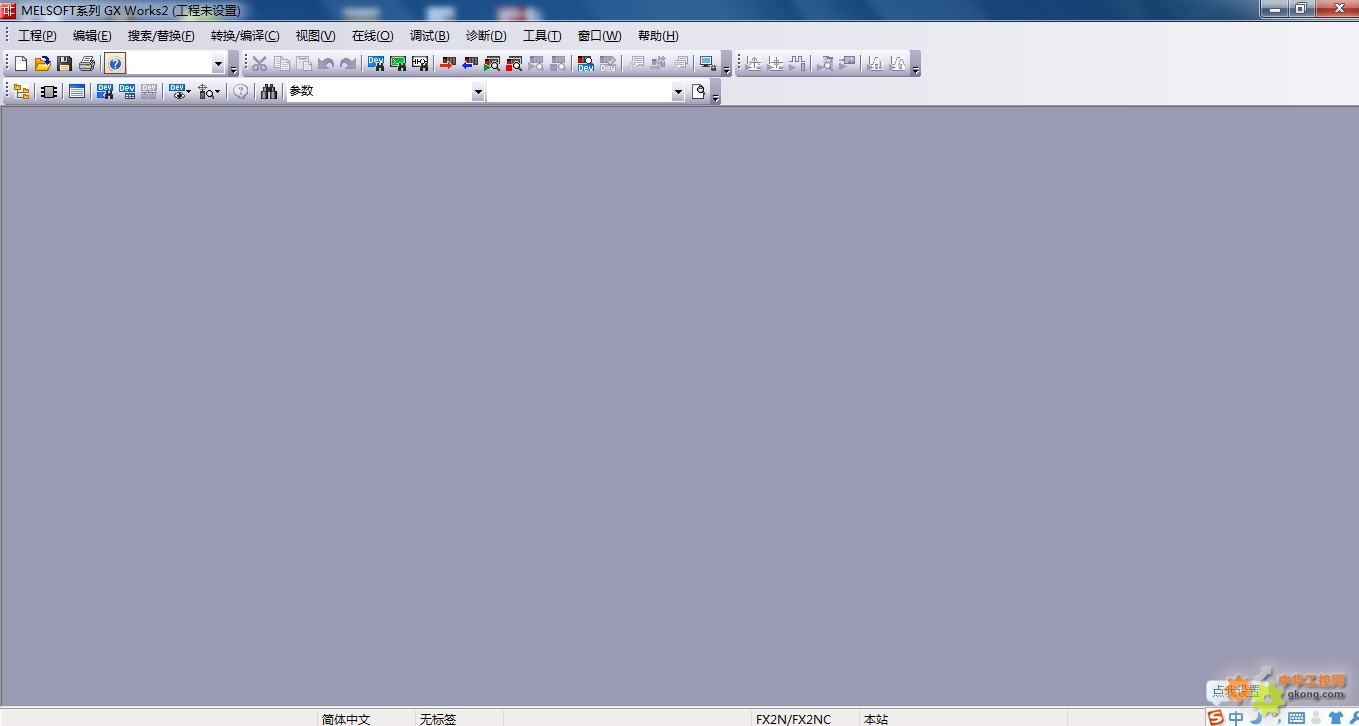Toggle the output window panel icon
Screen dimensions: 1359x726
coord(77,92)
